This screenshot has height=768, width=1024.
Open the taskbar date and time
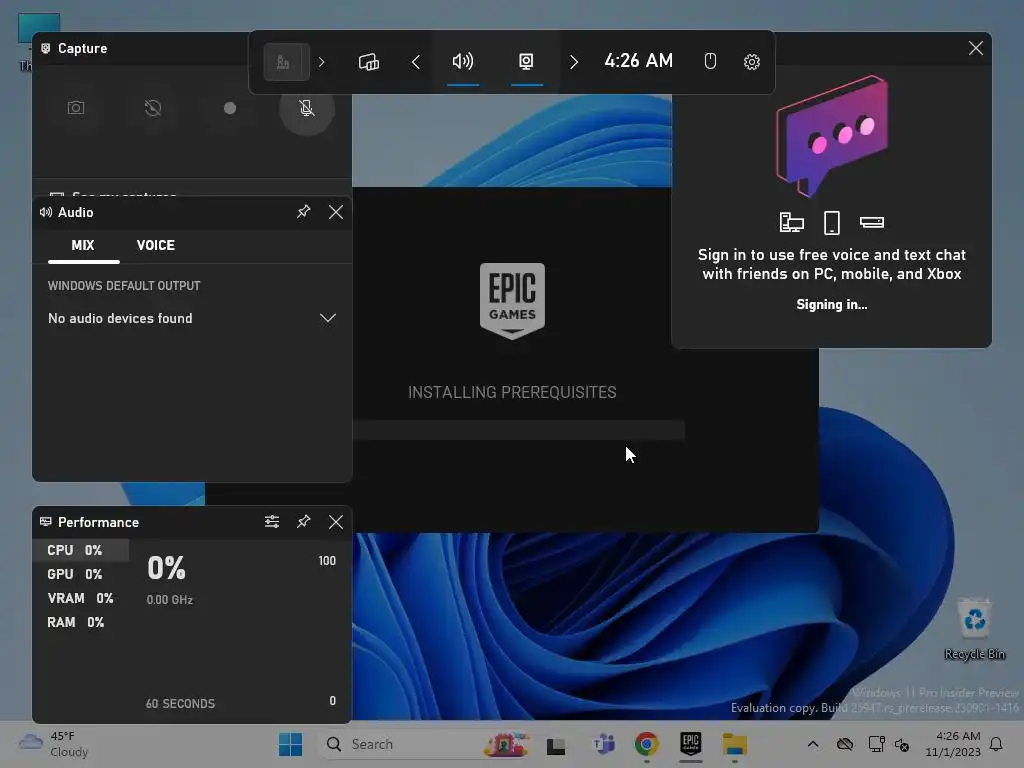point(953,744)
